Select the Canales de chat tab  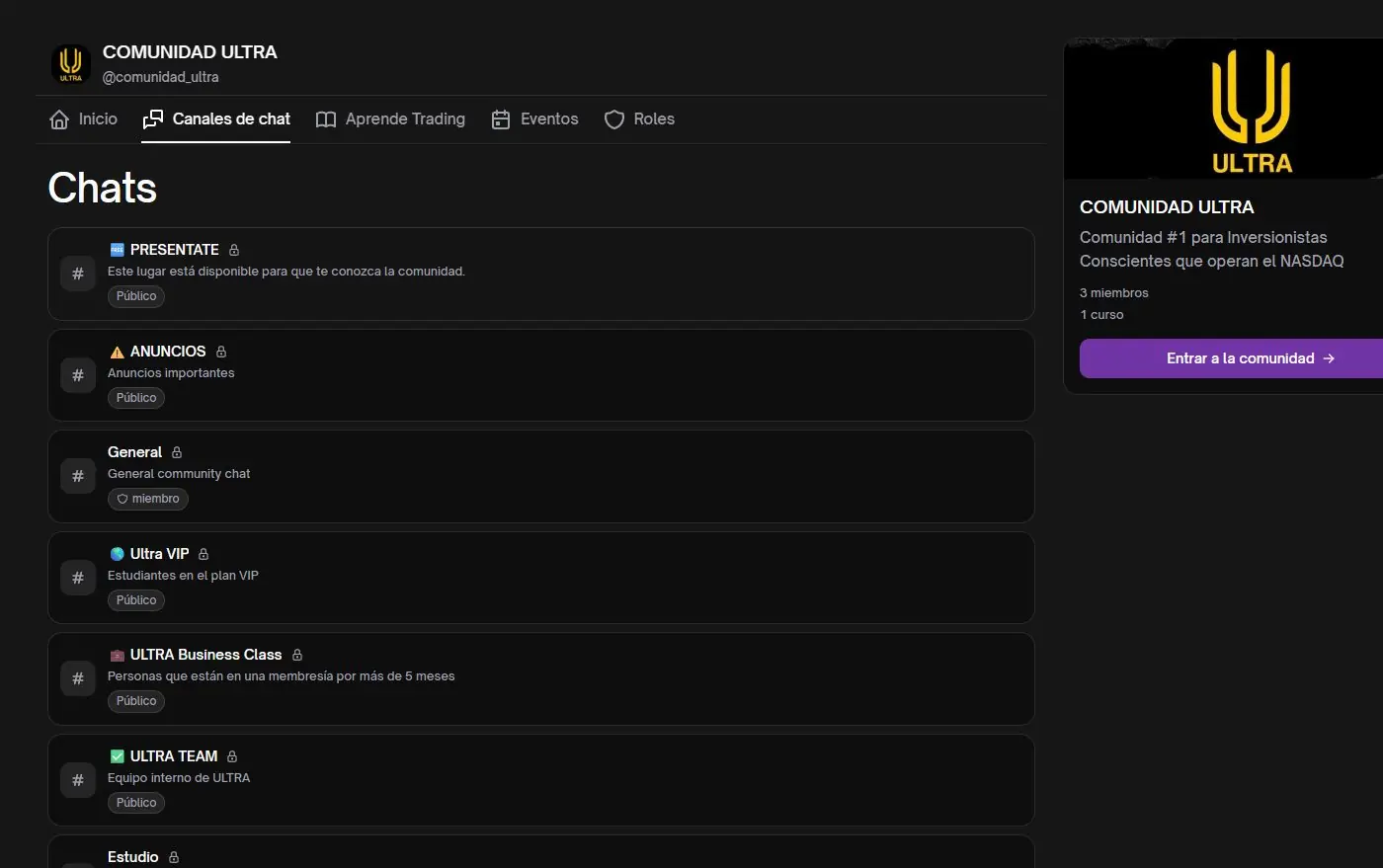[x=216, y=119]
